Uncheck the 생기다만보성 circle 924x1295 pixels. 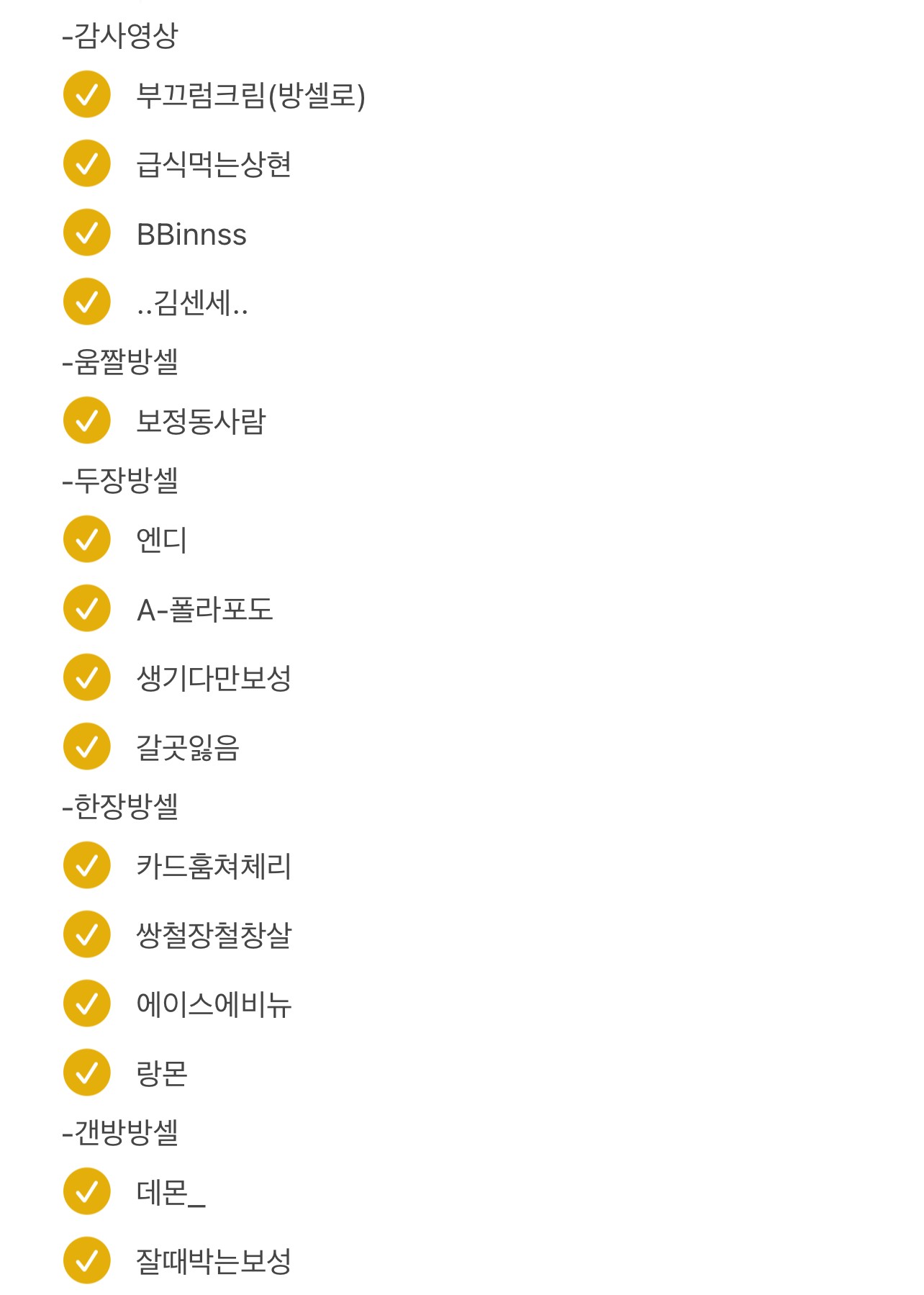pos(86,677)
